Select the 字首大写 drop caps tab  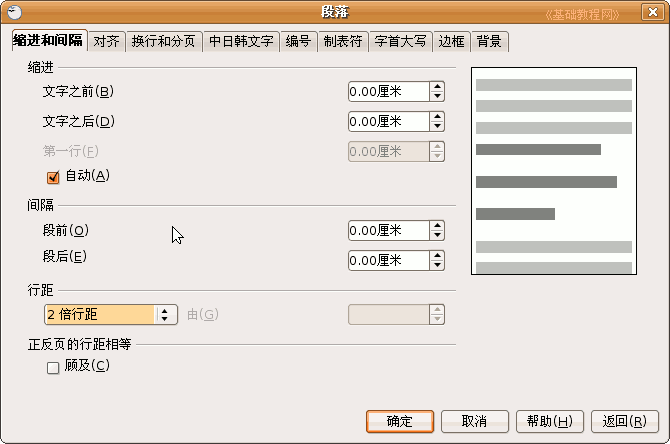(x=400, y=42)
